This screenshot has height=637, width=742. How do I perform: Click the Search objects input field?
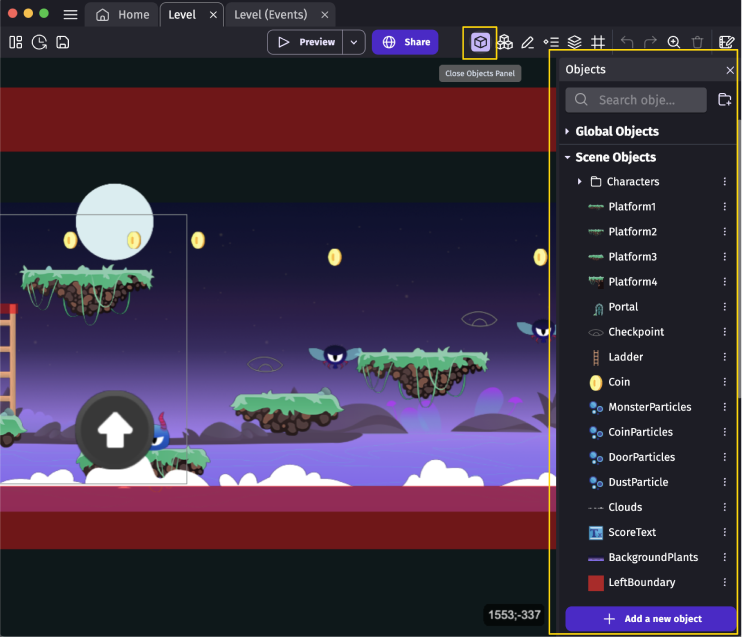click(x=636, y=100)
